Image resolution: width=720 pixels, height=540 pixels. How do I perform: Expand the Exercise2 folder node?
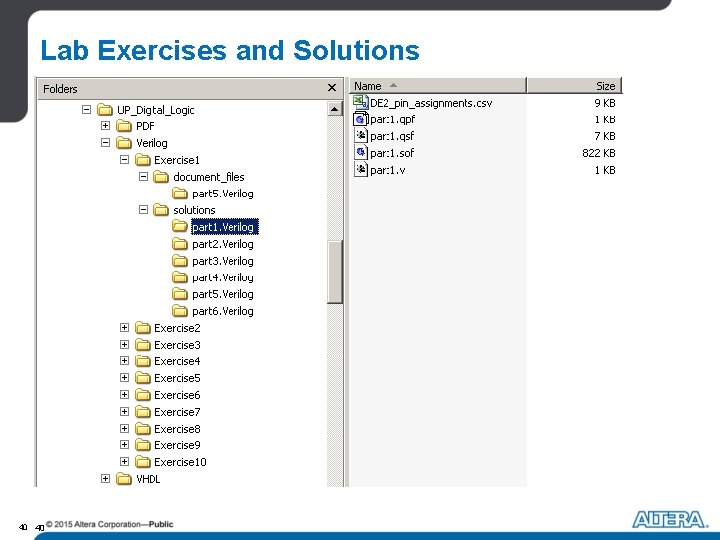tap(124, 327)
